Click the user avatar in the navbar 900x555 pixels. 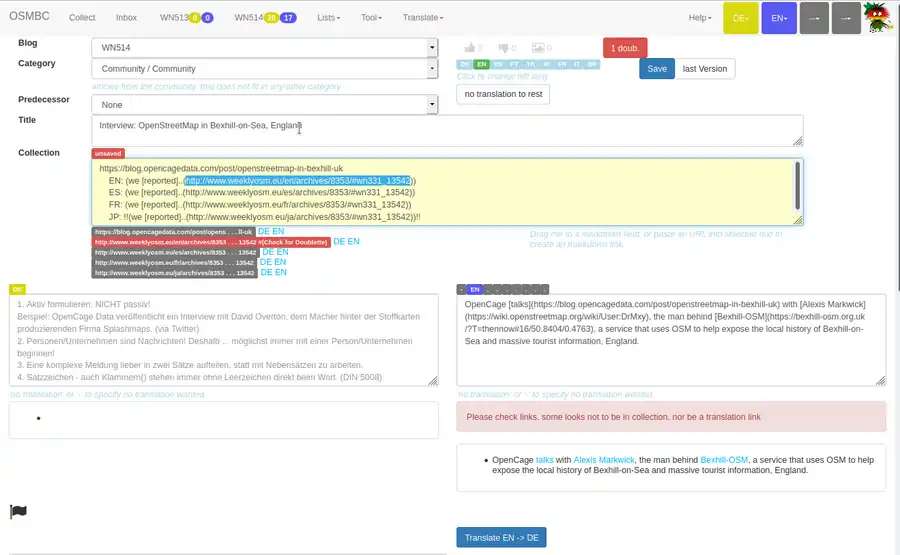[x=879, y=18]
